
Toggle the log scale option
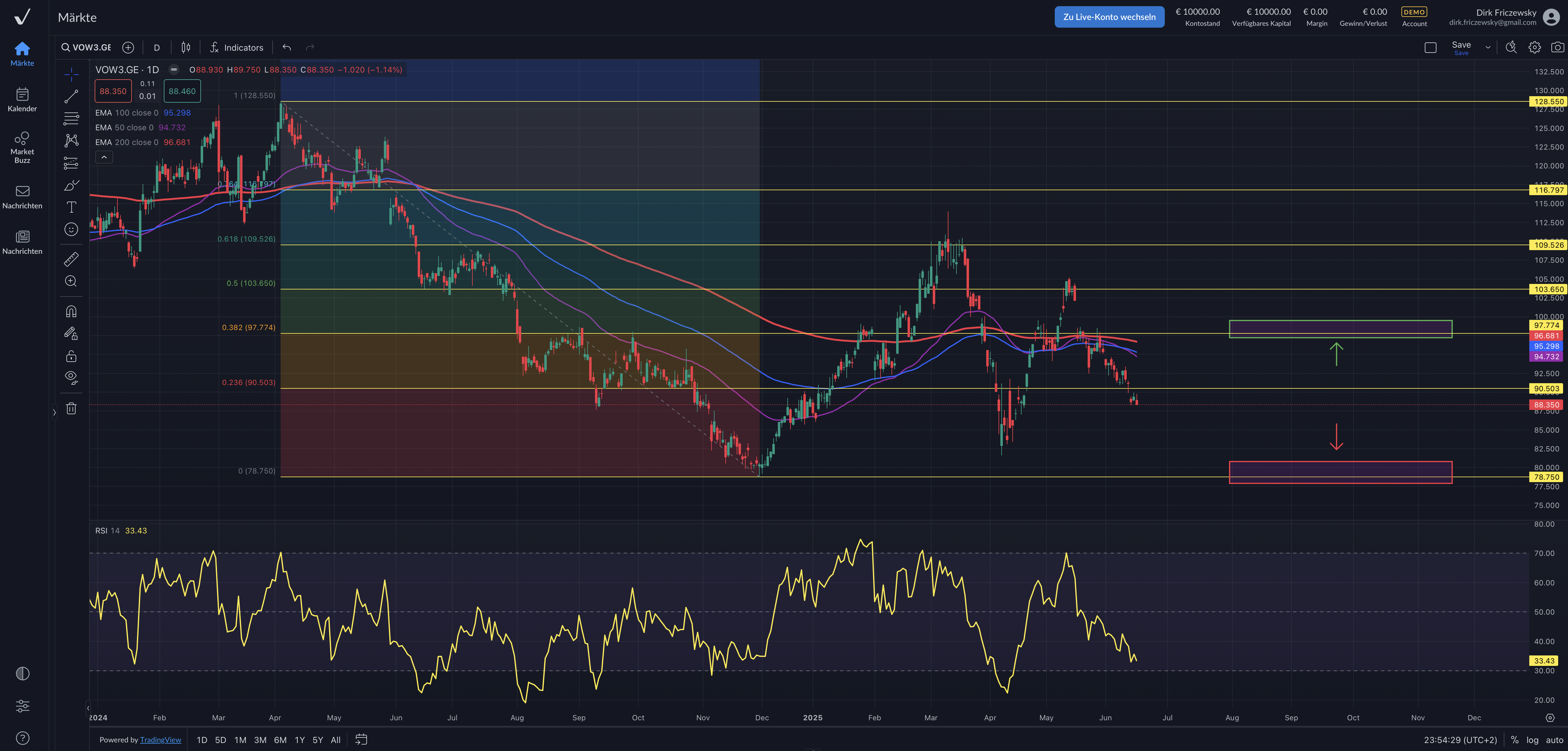(x=1532, y=740)
